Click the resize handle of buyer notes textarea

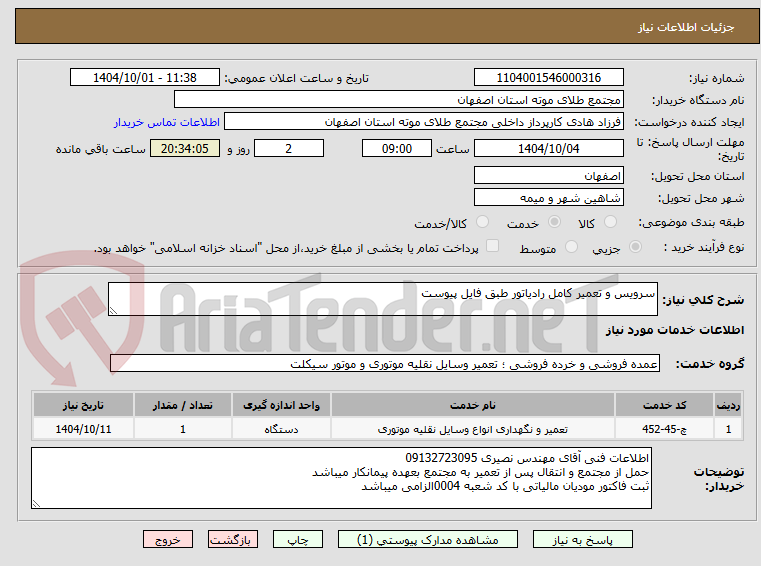[36, 504]
